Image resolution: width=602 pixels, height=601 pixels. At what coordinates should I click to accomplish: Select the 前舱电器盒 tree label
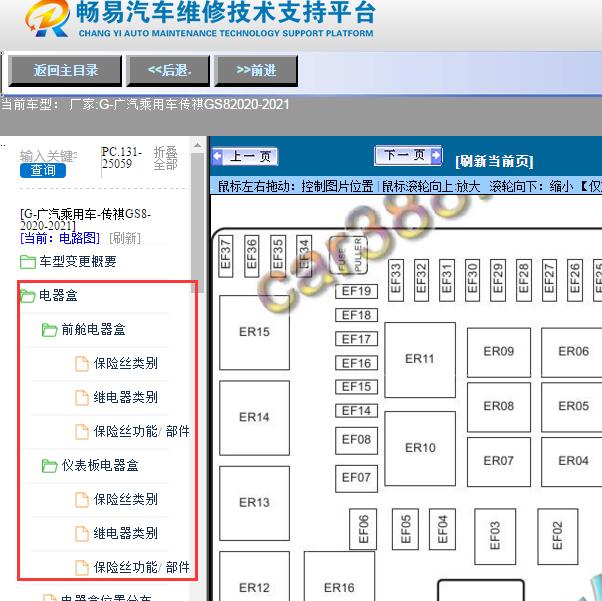[x=93, y=329]
